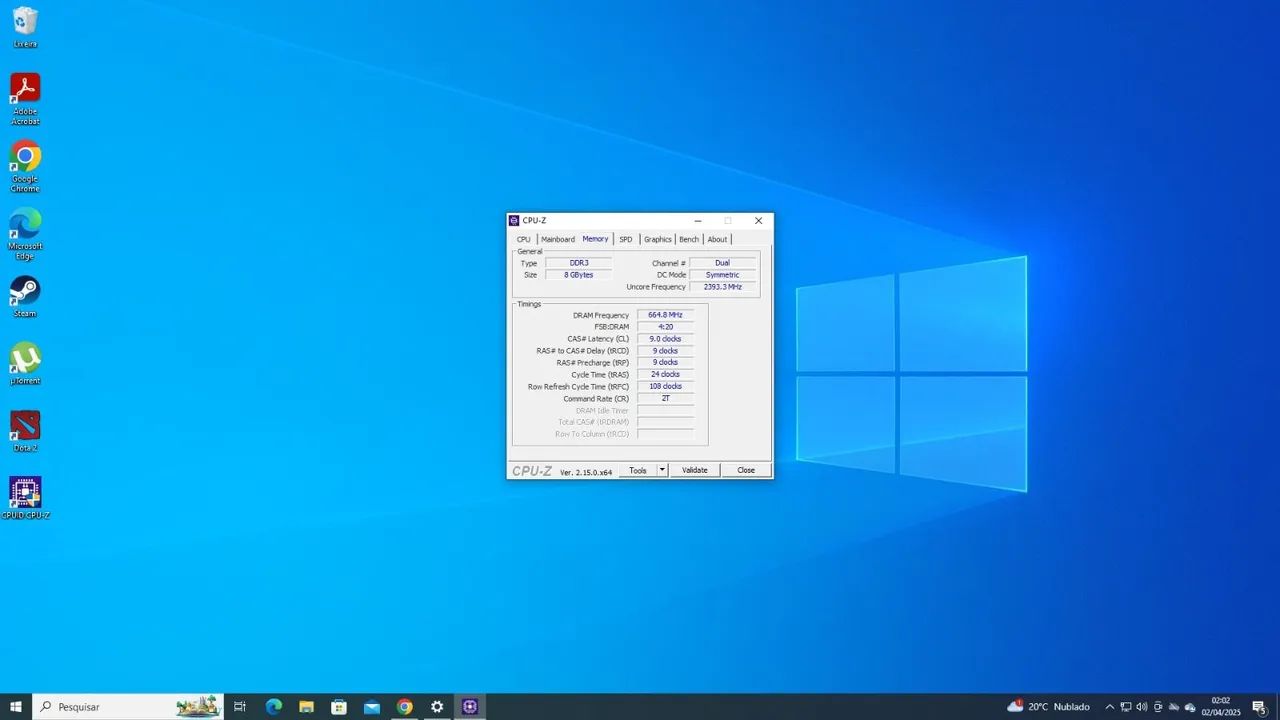Switch to the CPU tab
The width and height of the screenshot is (1280, 720).
[x=523, y=239]
